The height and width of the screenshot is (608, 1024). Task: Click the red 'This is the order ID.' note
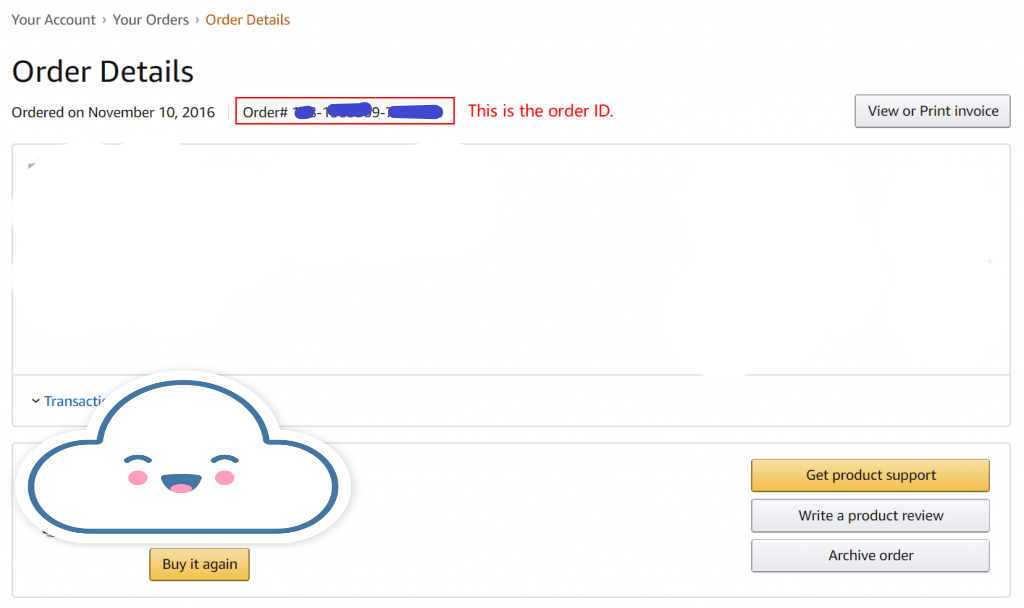pyautogui.click(x=540, y=111)
